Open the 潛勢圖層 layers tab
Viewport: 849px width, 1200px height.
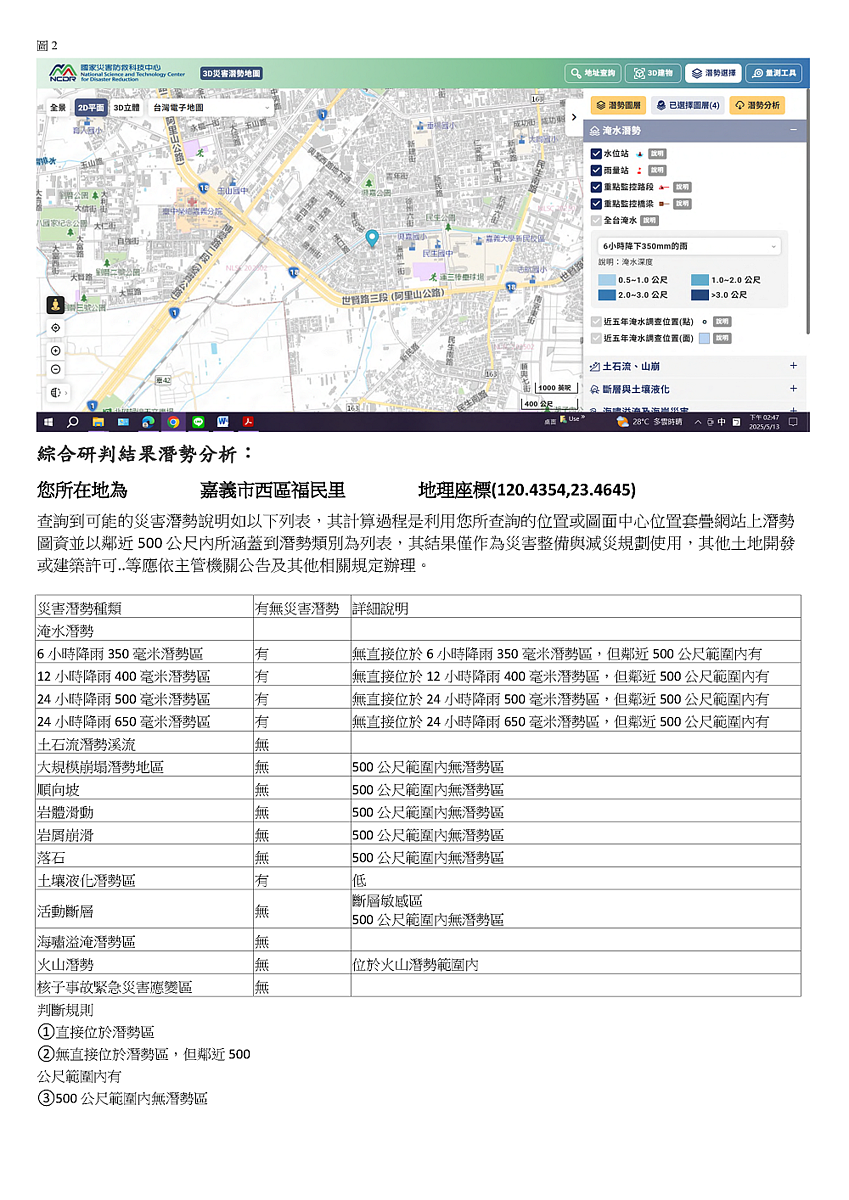click(619, 105)
